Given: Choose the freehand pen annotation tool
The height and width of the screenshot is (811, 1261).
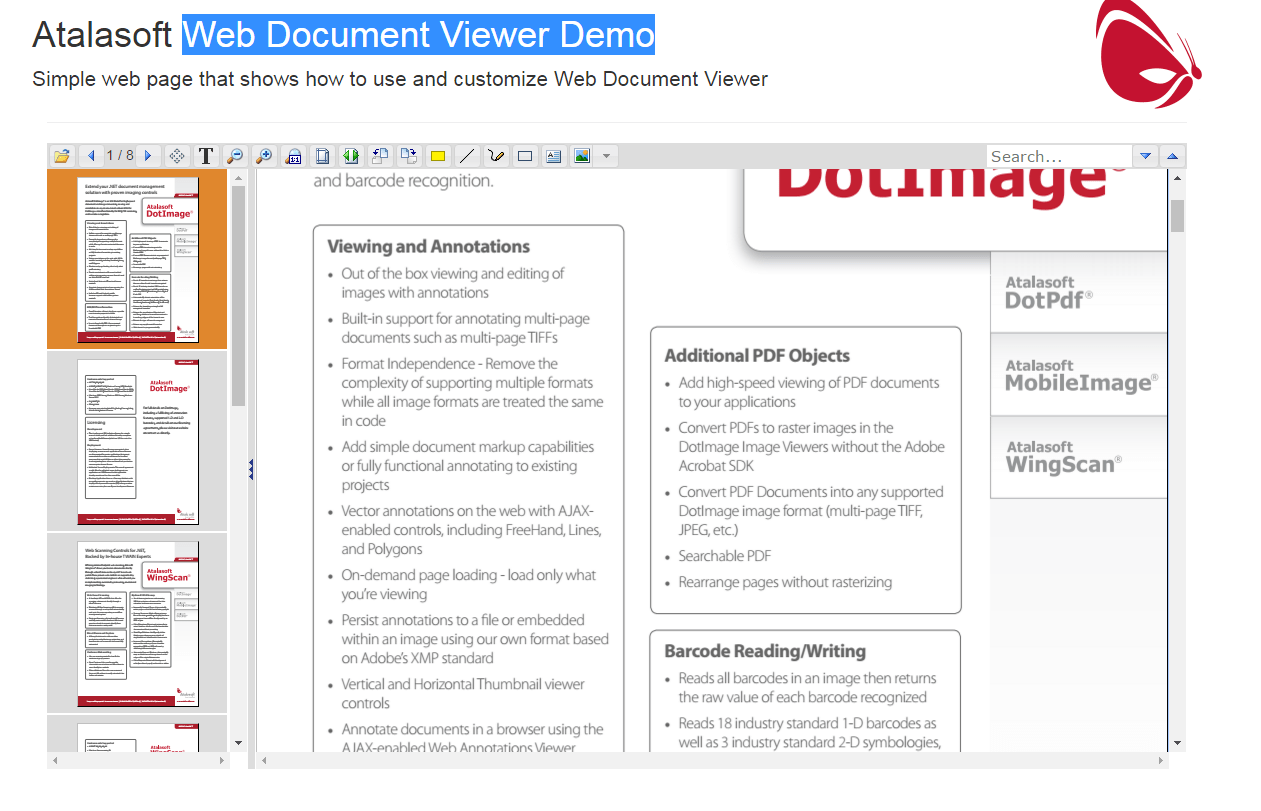Looking at the screenshot, I should [495, 156].
